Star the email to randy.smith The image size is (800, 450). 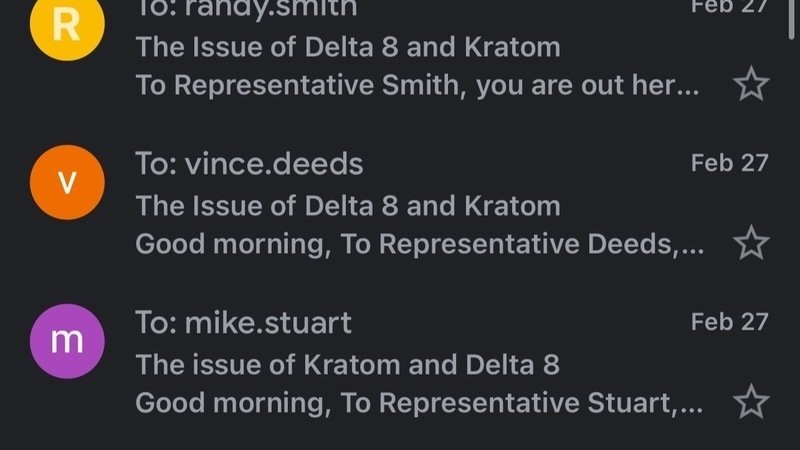tap(750, 85)
